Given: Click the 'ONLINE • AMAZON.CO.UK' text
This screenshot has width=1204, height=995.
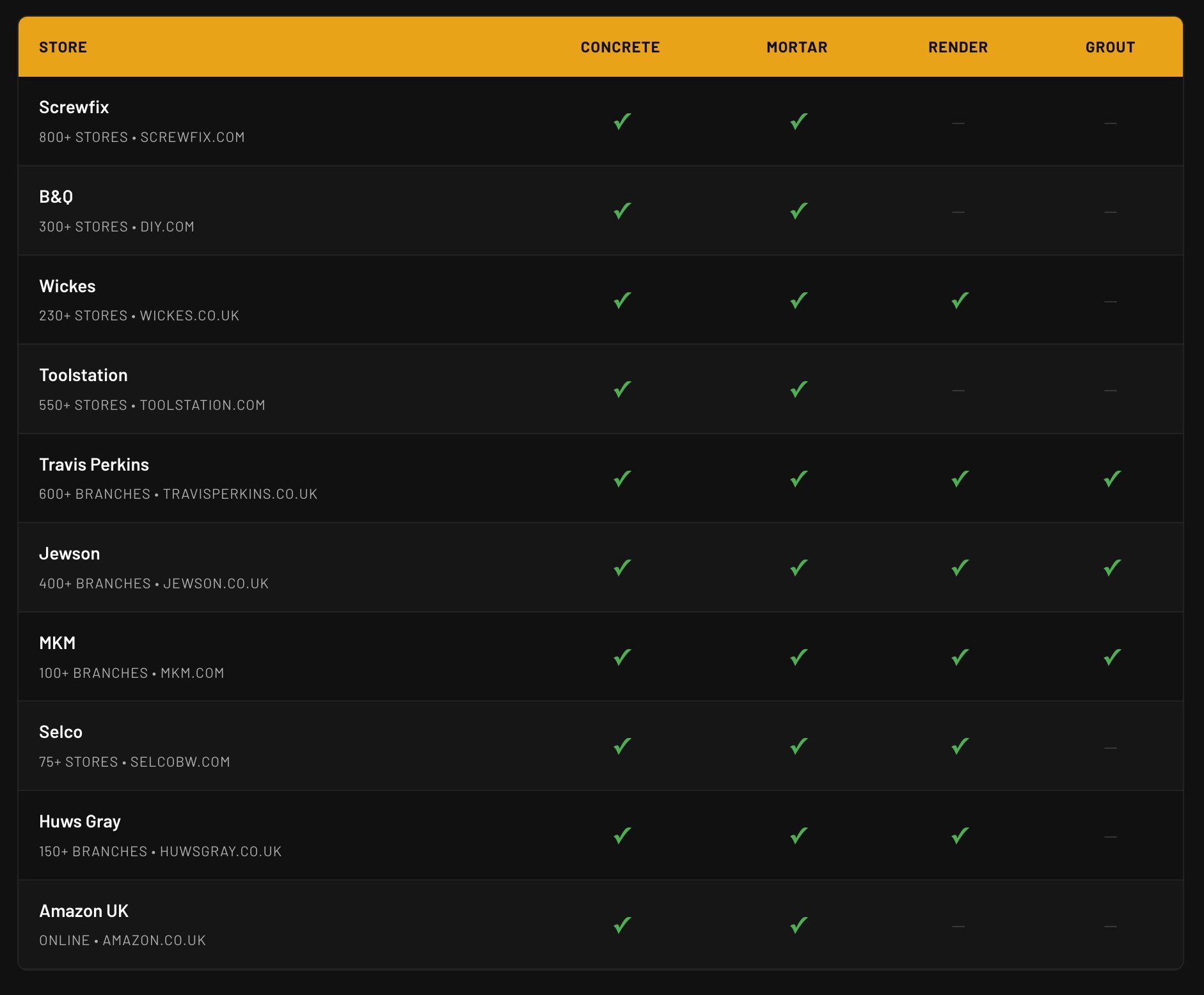Looking at the screenshot, I should [123, 941].
